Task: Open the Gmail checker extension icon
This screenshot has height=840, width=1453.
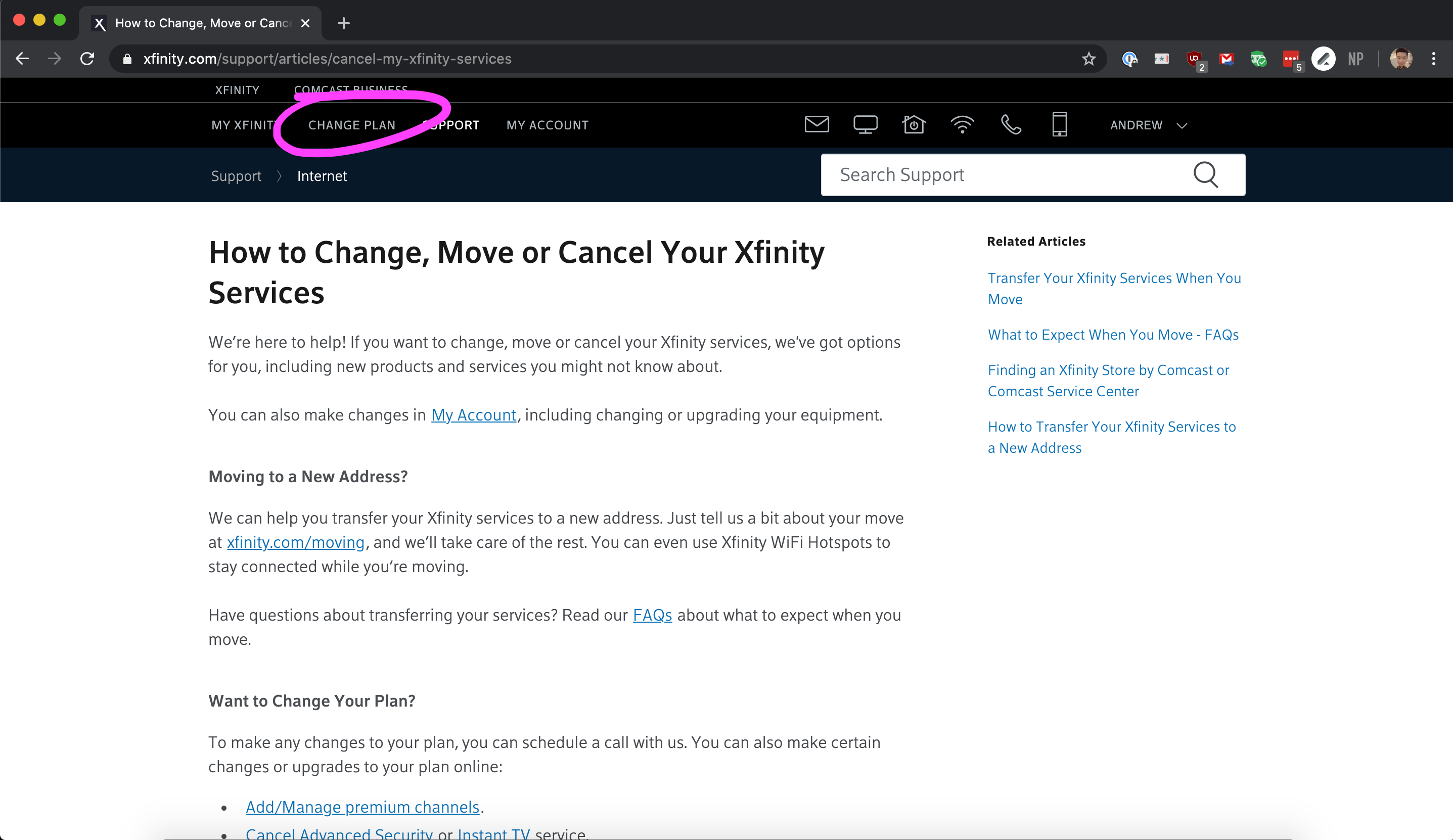Action: pos(1227,58)
